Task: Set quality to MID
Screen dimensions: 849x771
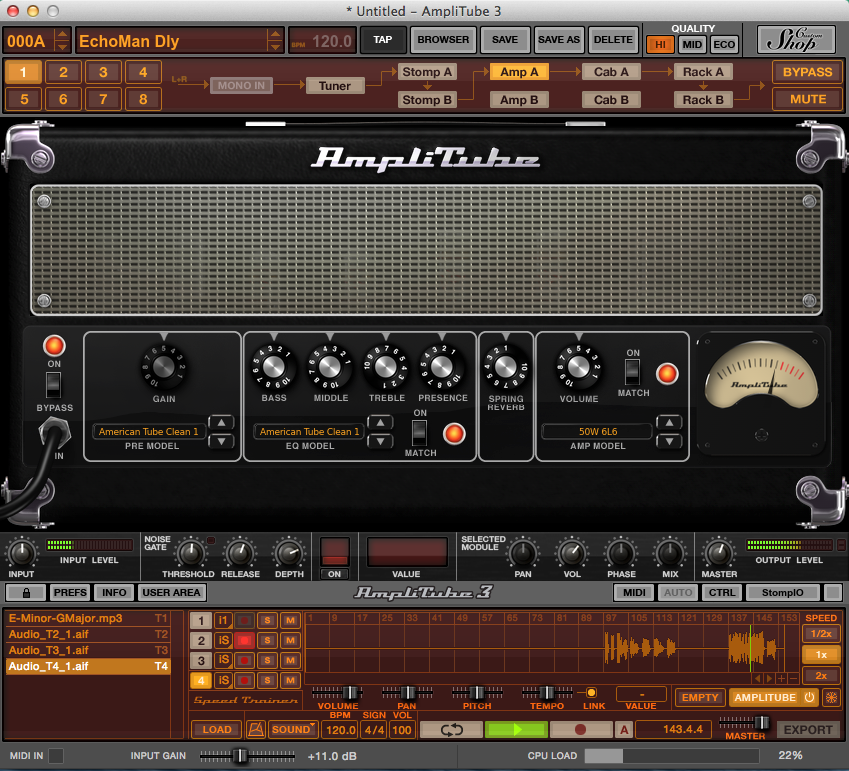Action: tap(692, 44)
